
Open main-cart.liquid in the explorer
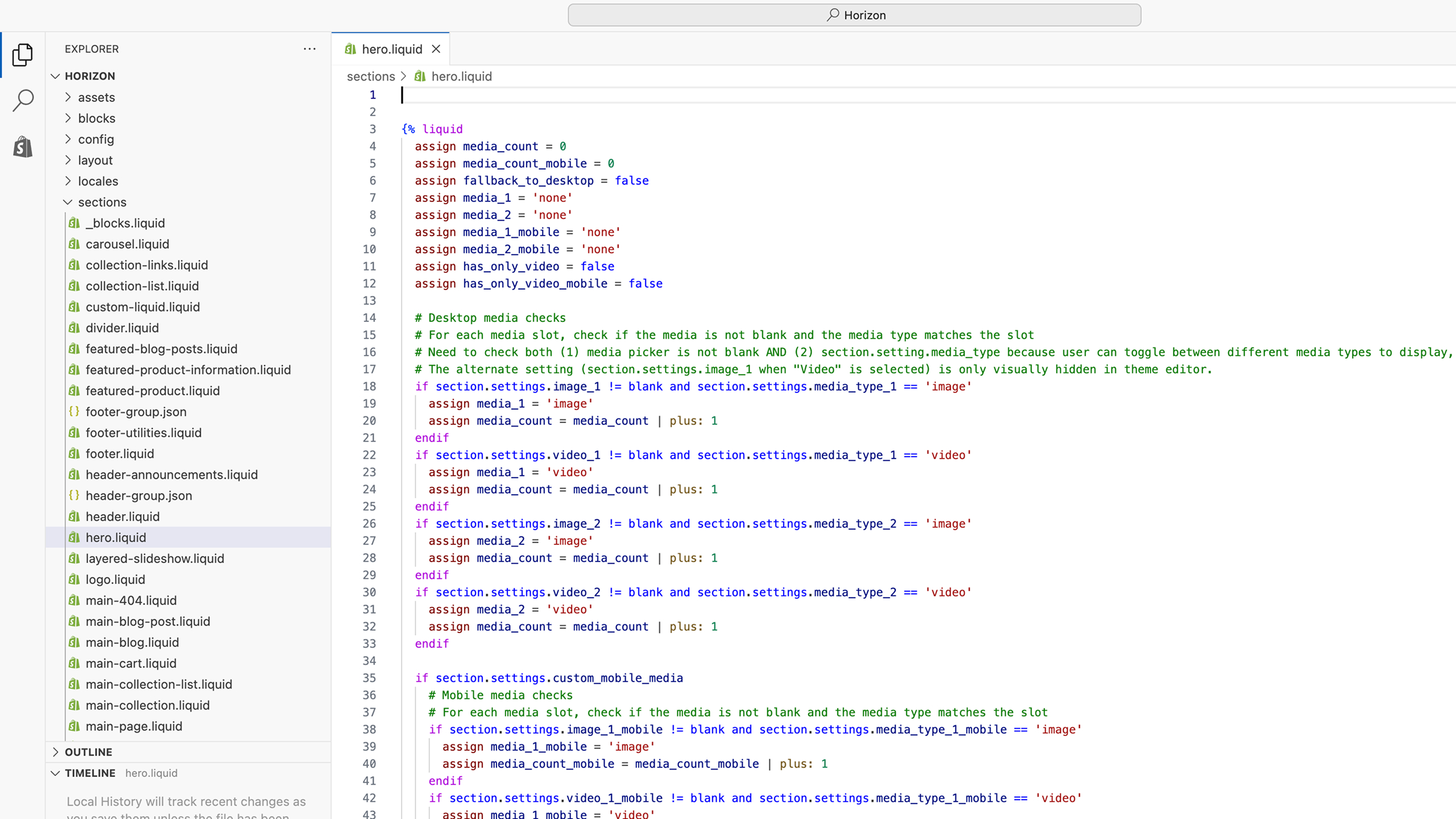[131, 663]
